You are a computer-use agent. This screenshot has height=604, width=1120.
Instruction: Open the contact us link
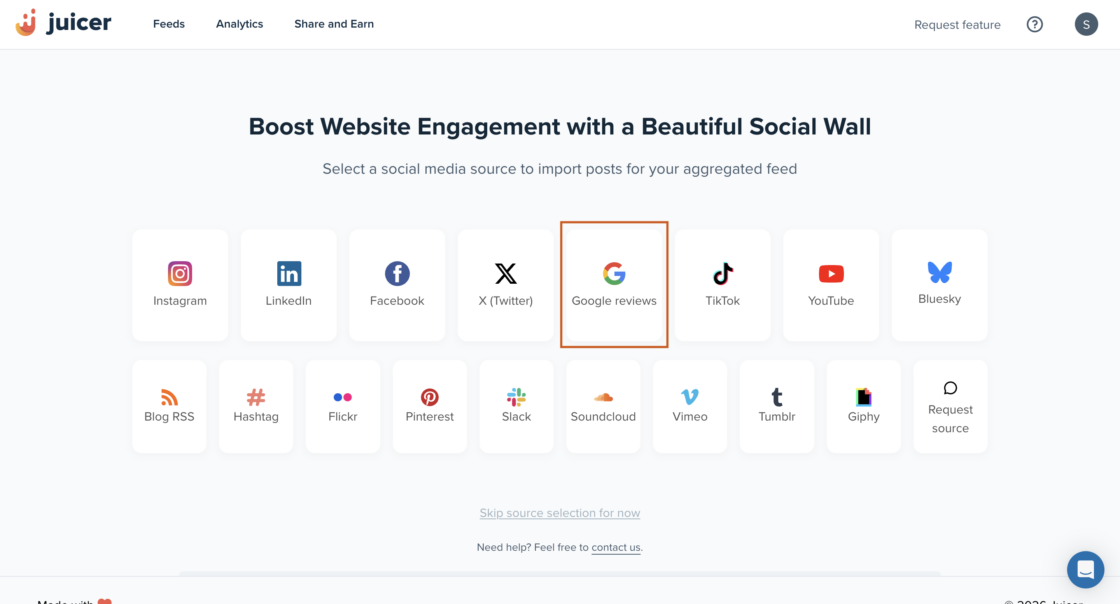(616, 548)
